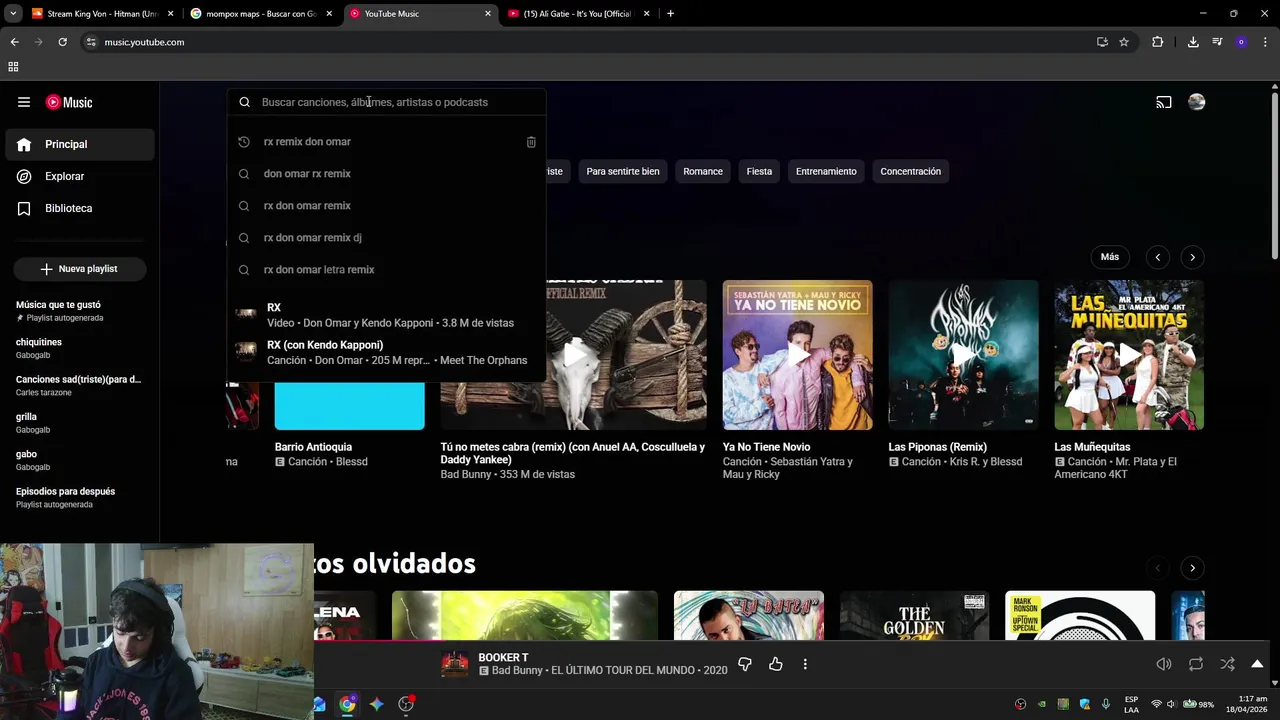
Task: Open 'Música que te gustó' playlist
Action: coord(80,311)
